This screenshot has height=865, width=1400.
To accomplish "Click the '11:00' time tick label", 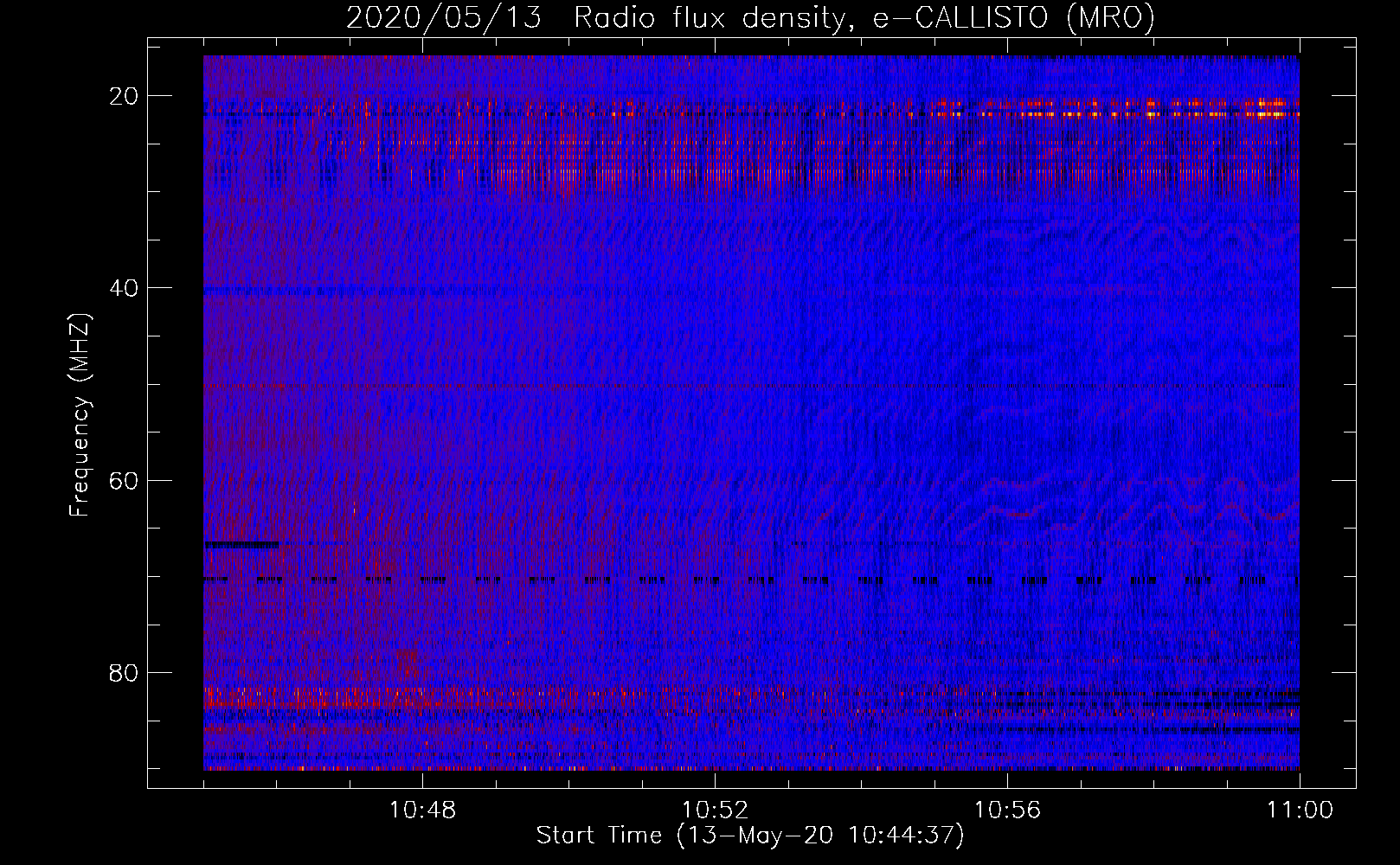I will pos(1300,811).
